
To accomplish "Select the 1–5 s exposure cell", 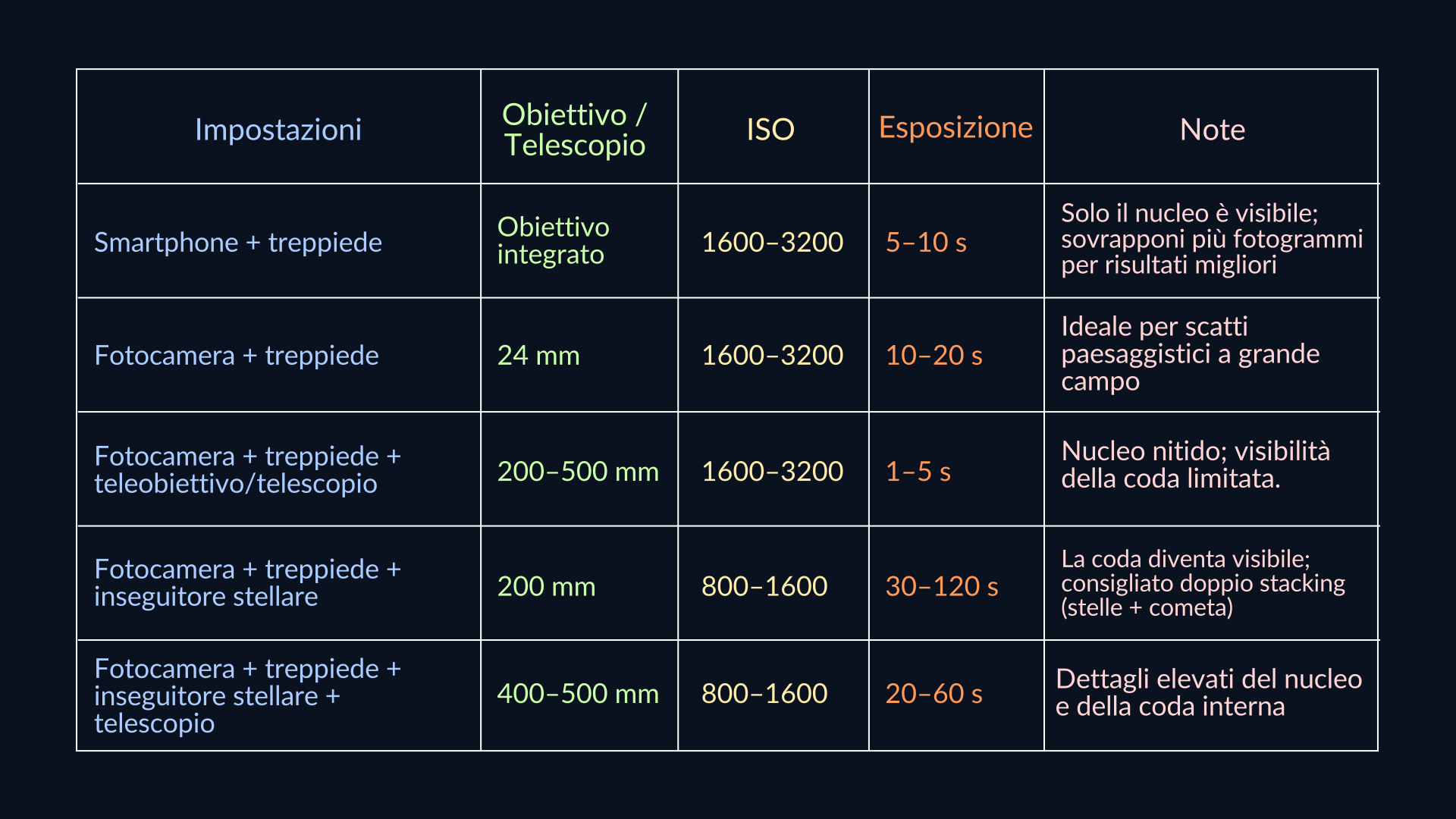I will pyautogui.click(x=918, y=472).
